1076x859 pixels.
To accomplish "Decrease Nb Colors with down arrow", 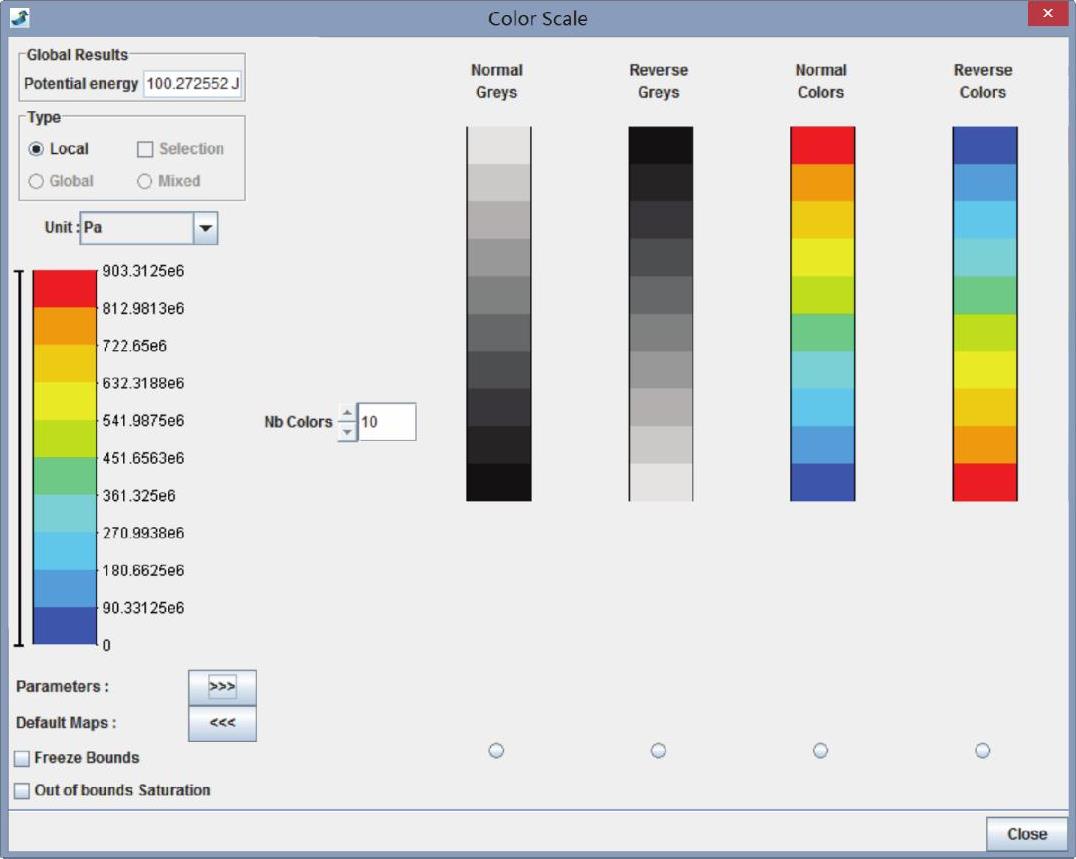I will point(347,431).
